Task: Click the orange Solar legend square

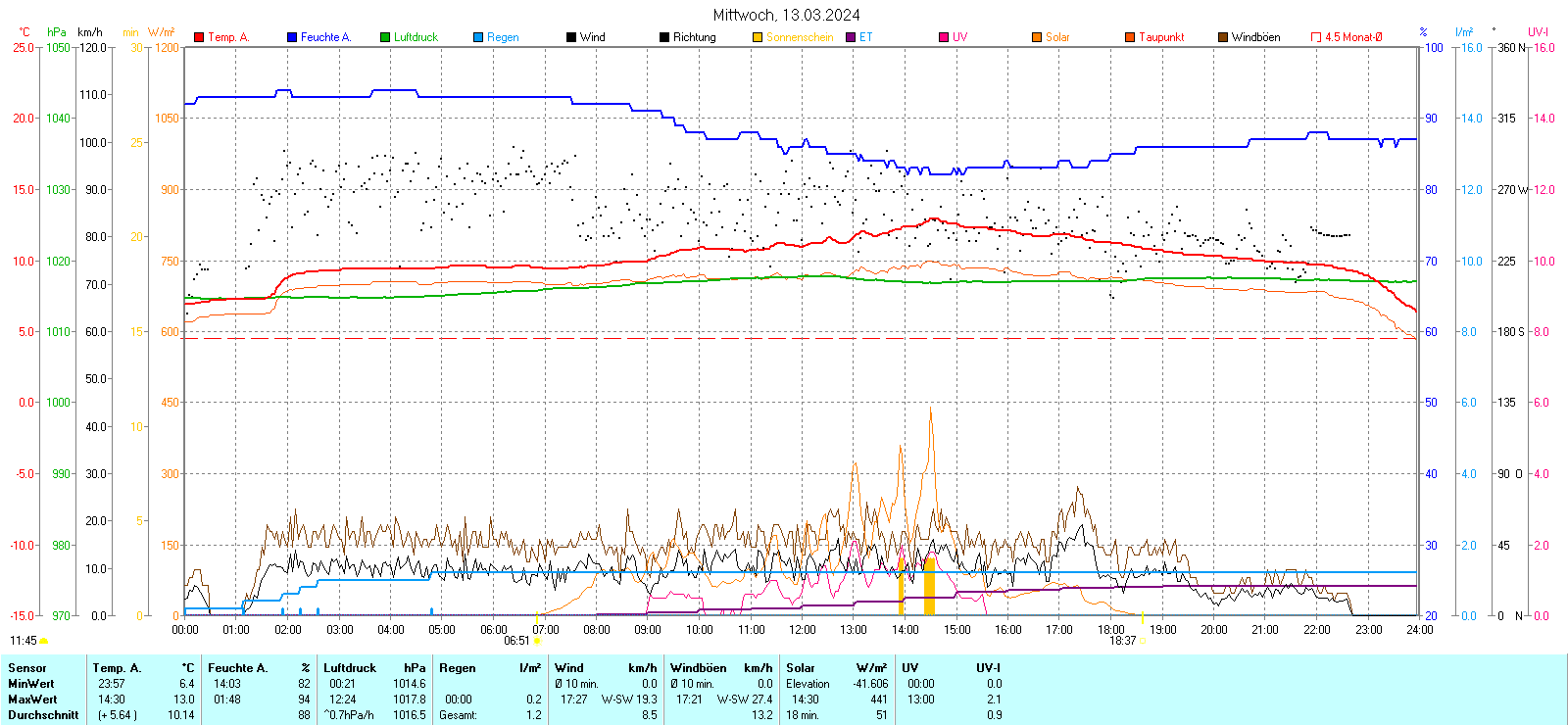Action: [1037, 37]
